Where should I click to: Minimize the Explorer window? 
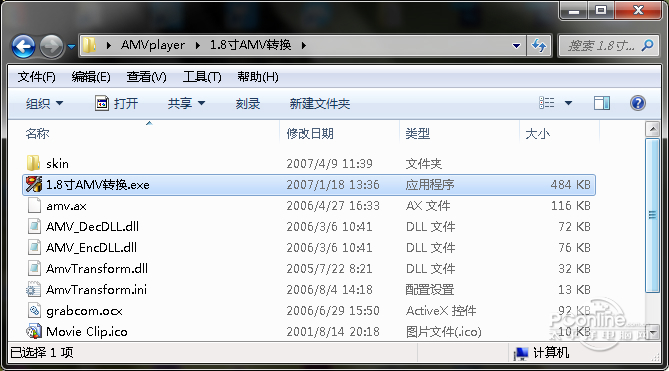coord(574,11)
